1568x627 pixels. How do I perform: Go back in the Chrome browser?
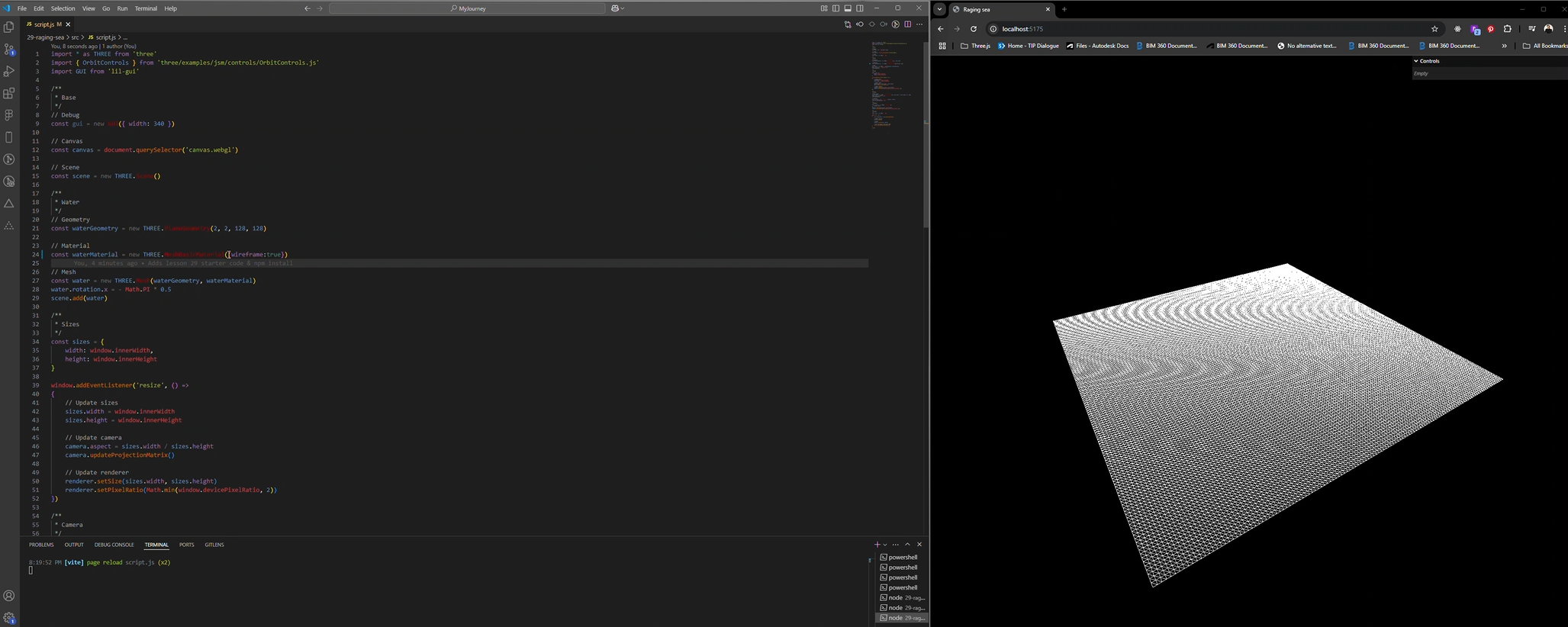point(940,29)
